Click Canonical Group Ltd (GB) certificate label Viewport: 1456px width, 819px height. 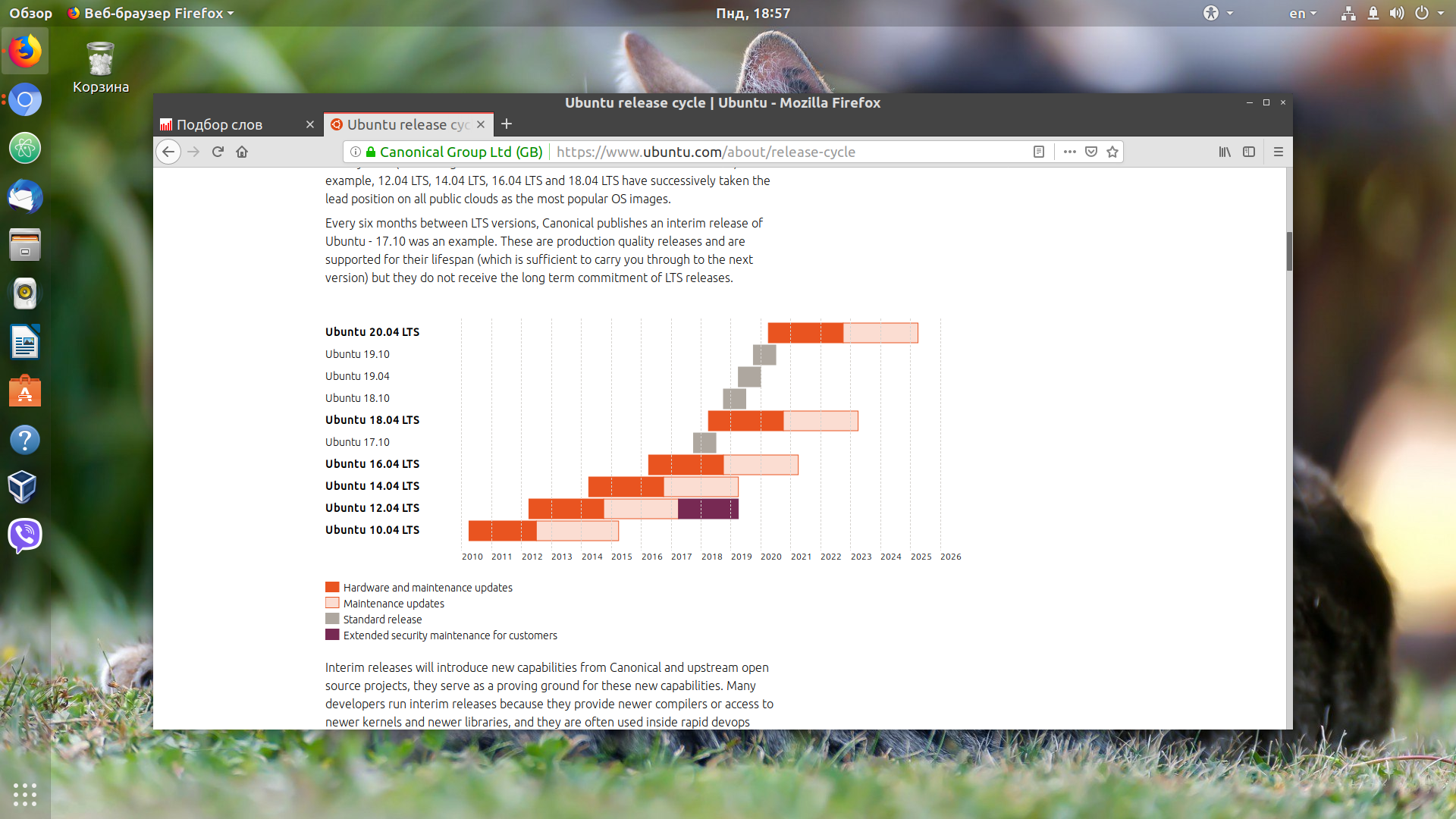tap(461, 152)
